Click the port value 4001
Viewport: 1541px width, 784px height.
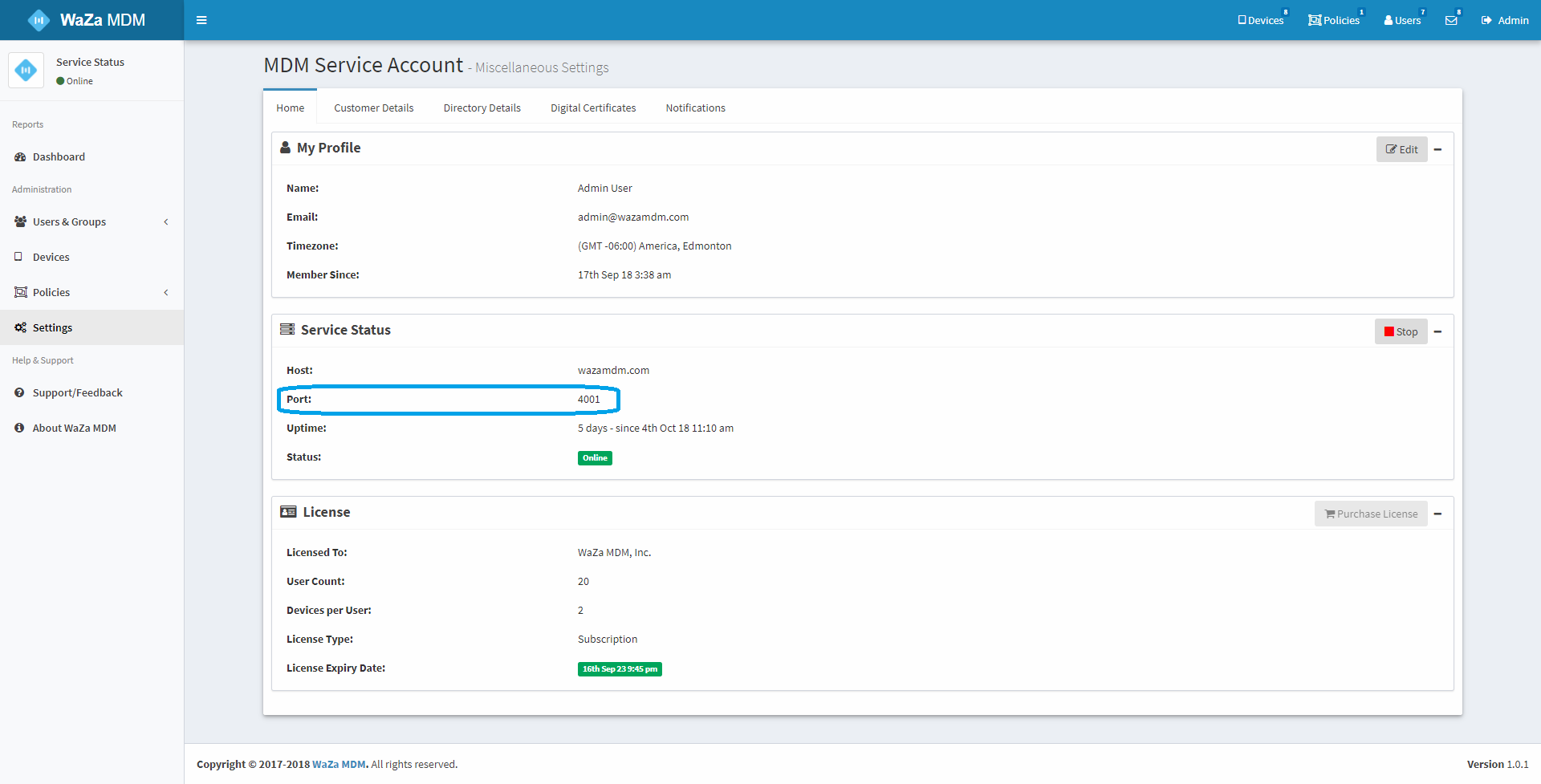pos(588,399)
